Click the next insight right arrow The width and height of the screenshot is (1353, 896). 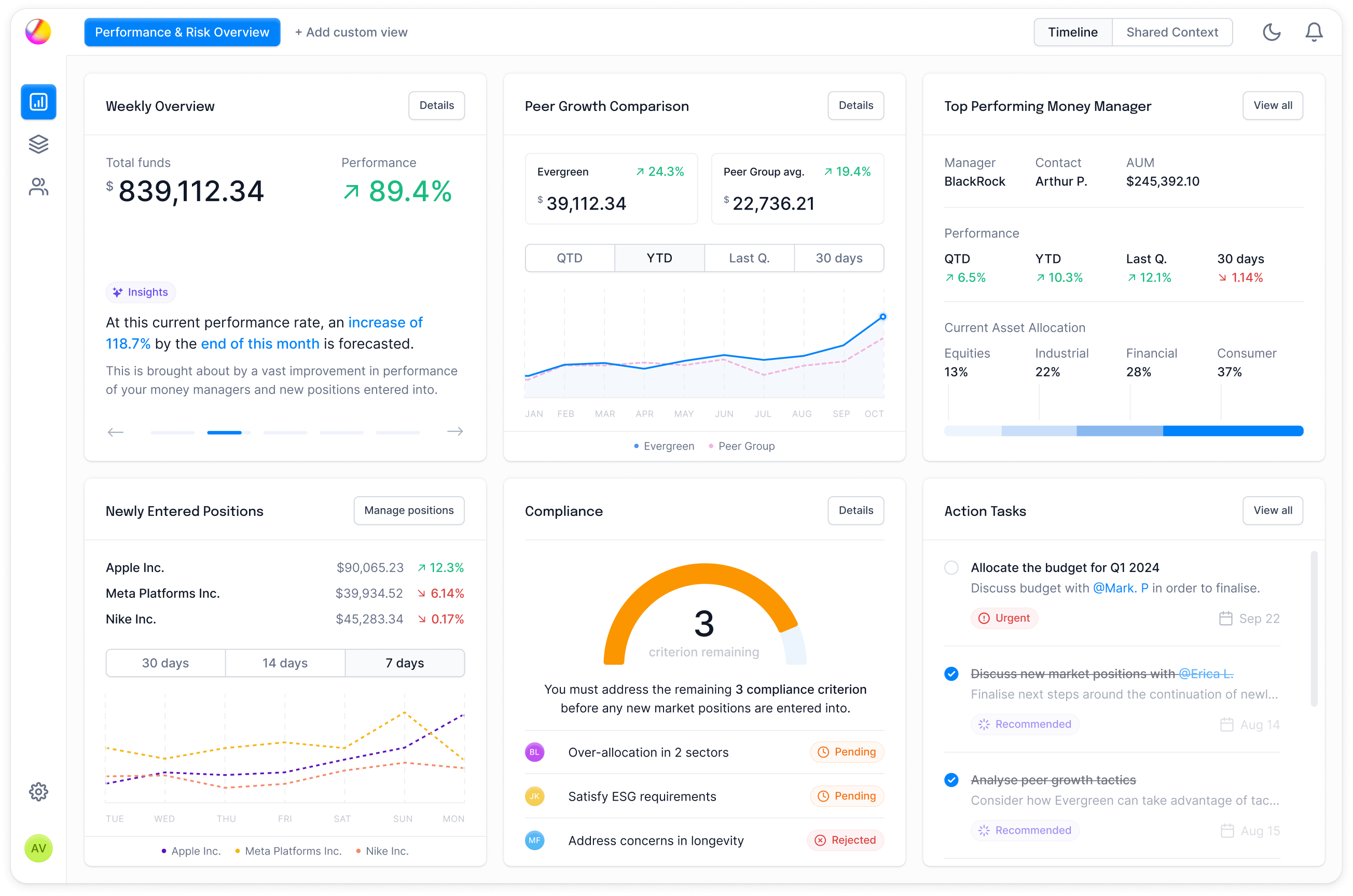click(454, 431)
